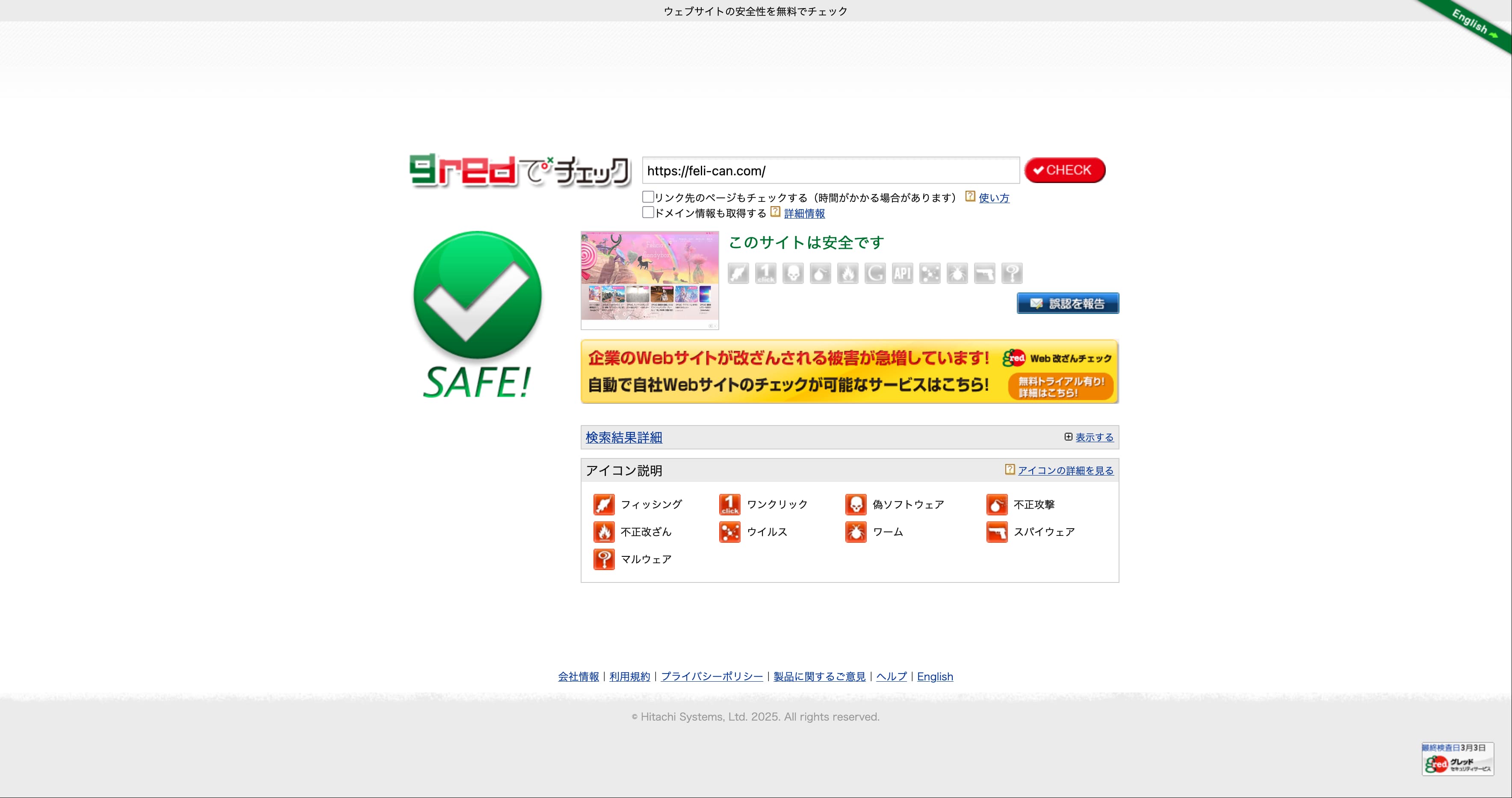Expand search result details via 表示する
This screenshot has height=798, width=1512.
coord(1094,437)
